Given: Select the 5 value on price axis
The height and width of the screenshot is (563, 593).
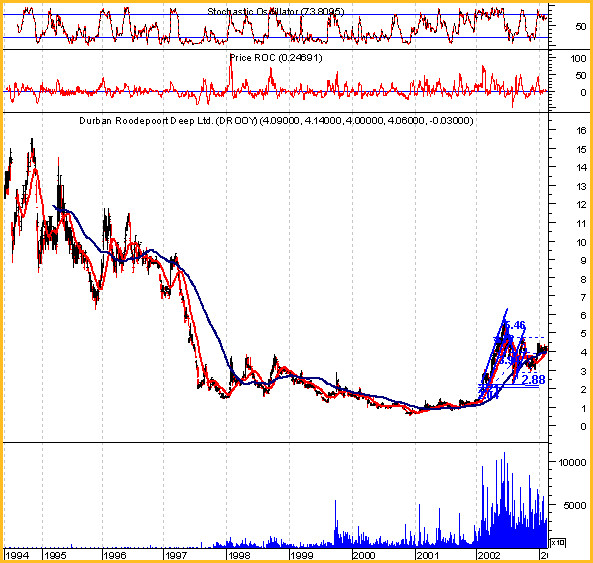Looking at the screenshot, I should click(584, 334).
